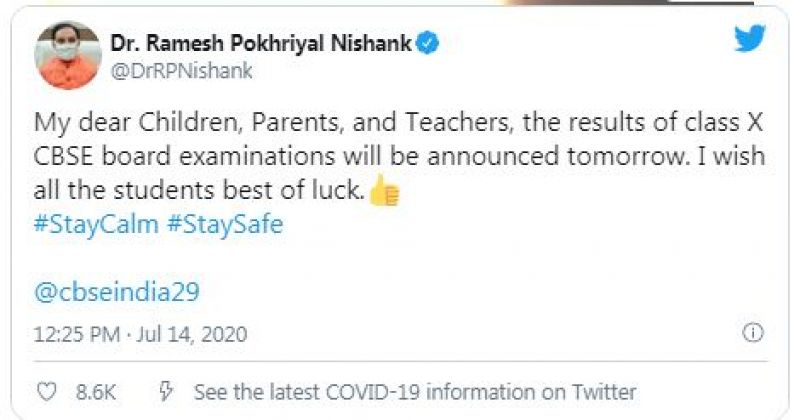Viewport: 800px width, 420px height.
Task: Open the #StaySafe hashtag
Action: coord(224,224)
